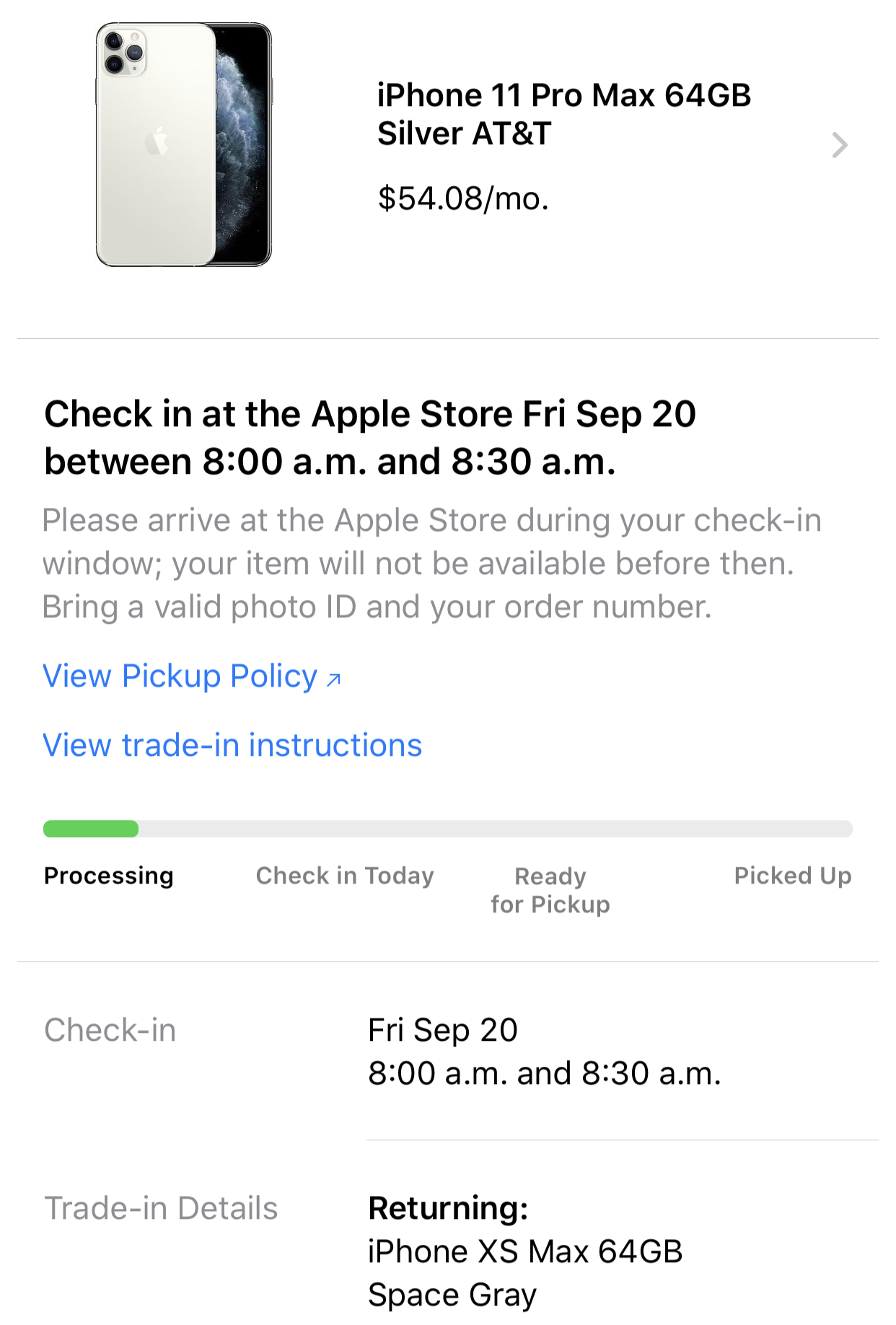Select the Check in Today step
Viewport: 896px width, 1325px height.
coord(345,876)
